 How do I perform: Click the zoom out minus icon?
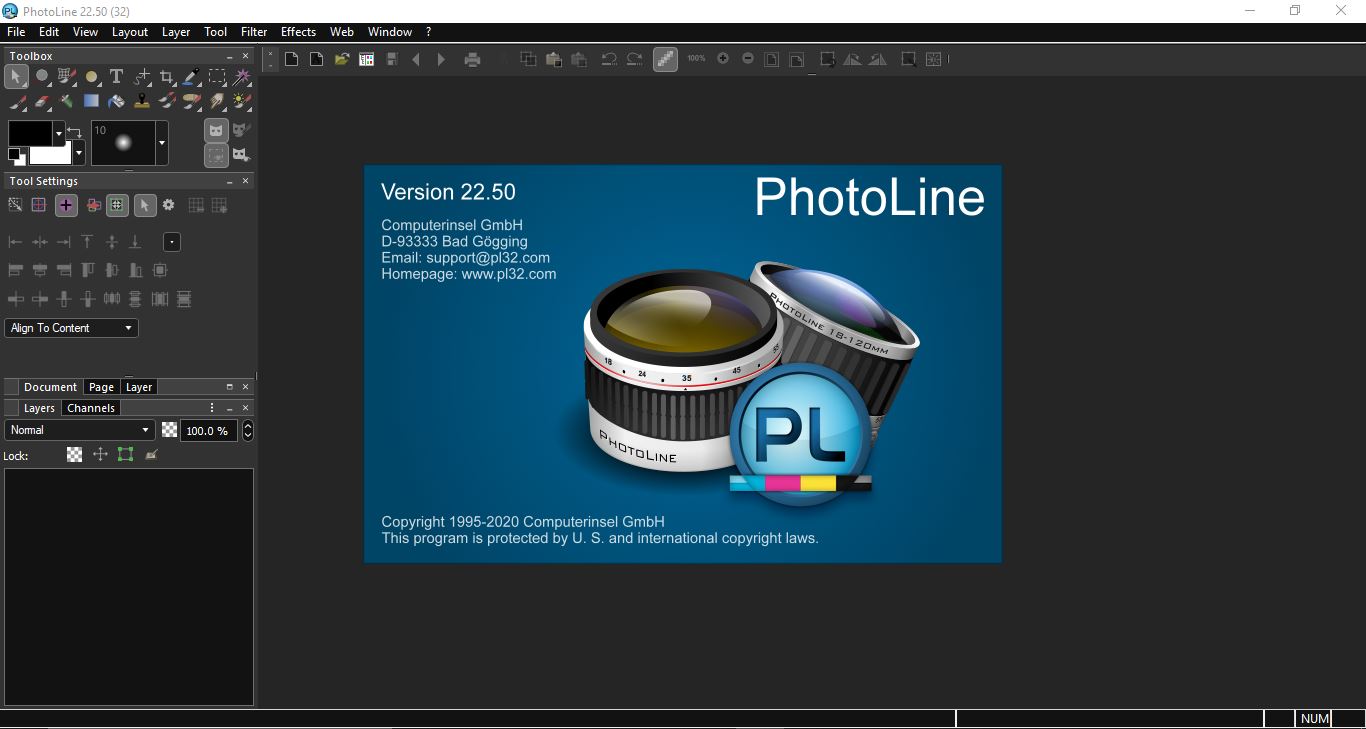pyautogui.click(x=748, y=59)
